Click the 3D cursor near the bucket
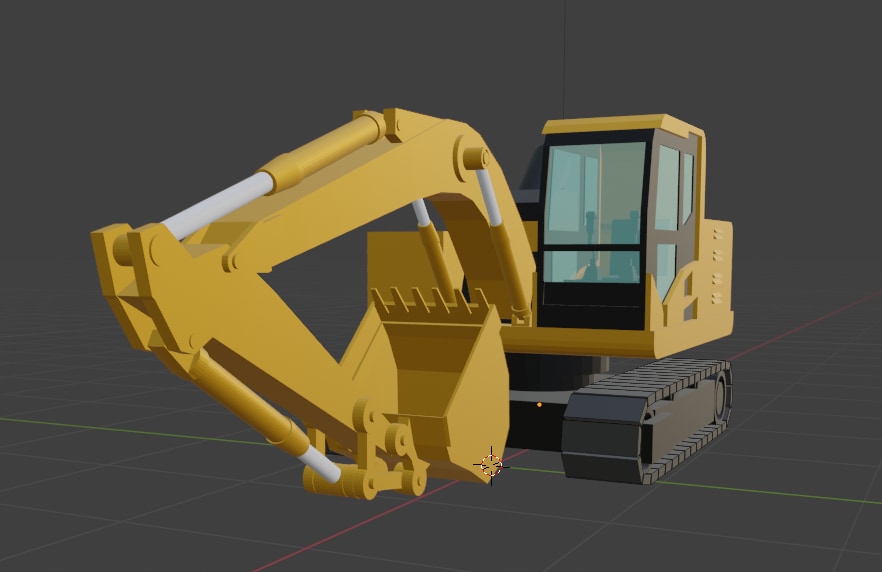Screen dimensions: 882x572 492,466
